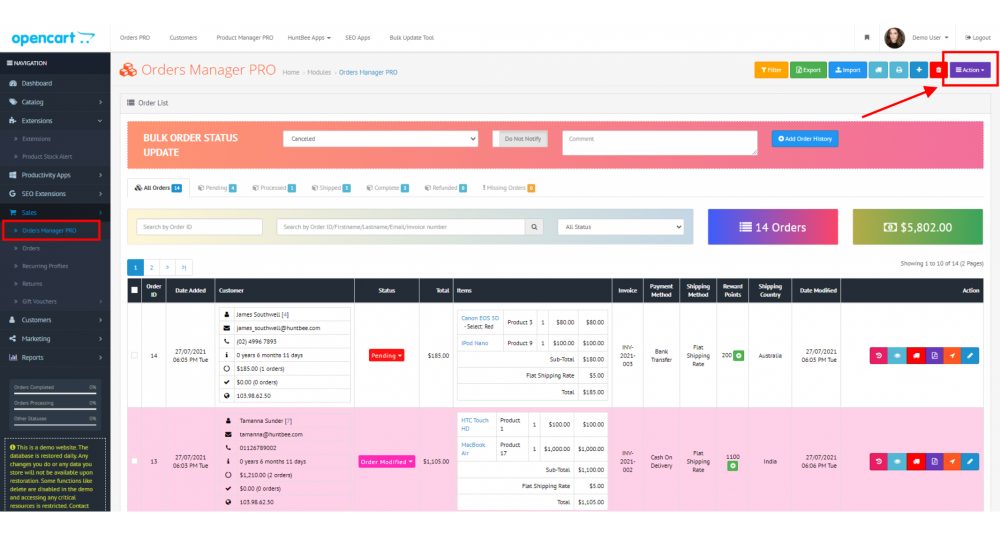This screenshot has width=1000, height=535.
Task: Tick the checkbox for order 14
Action: tap(135, 356)
